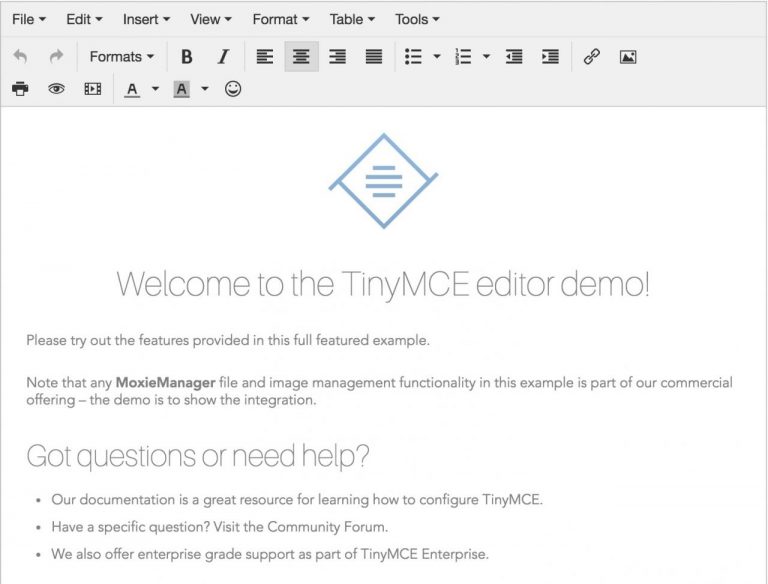Increase indent with the indent icon

point(551,57)
